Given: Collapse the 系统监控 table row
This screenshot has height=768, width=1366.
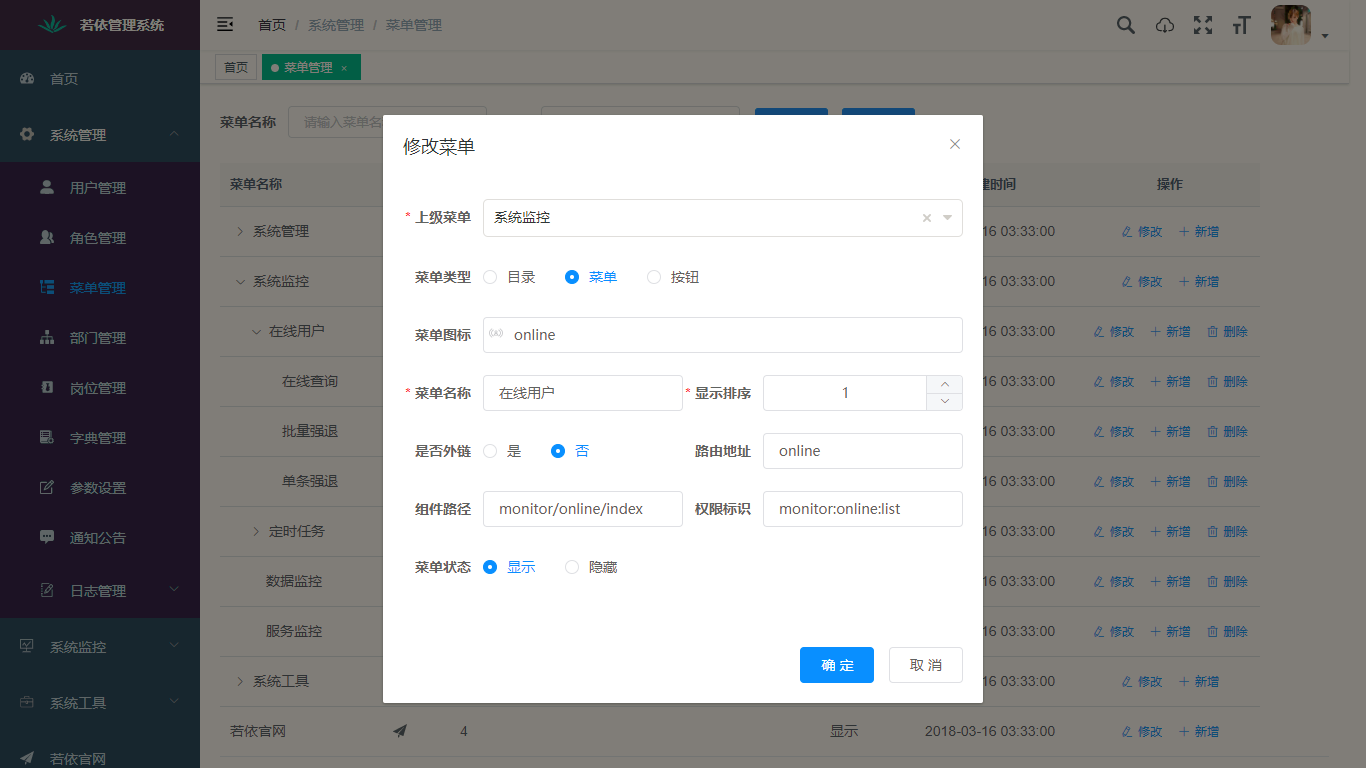Looking at the screenshot, I should pos(240,281).
